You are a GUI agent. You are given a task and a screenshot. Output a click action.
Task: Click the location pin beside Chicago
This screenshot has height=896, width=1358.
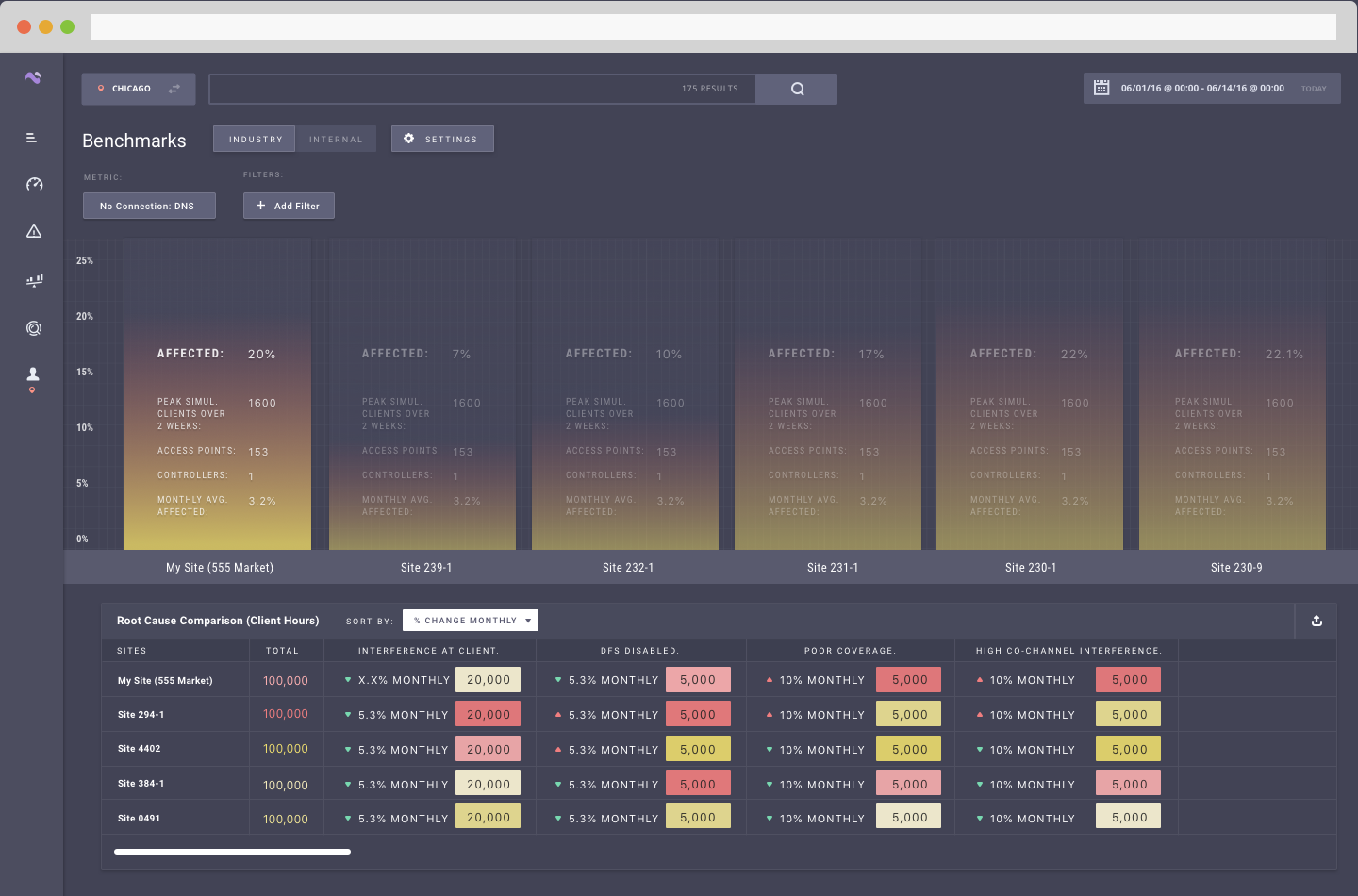point(101,89)
